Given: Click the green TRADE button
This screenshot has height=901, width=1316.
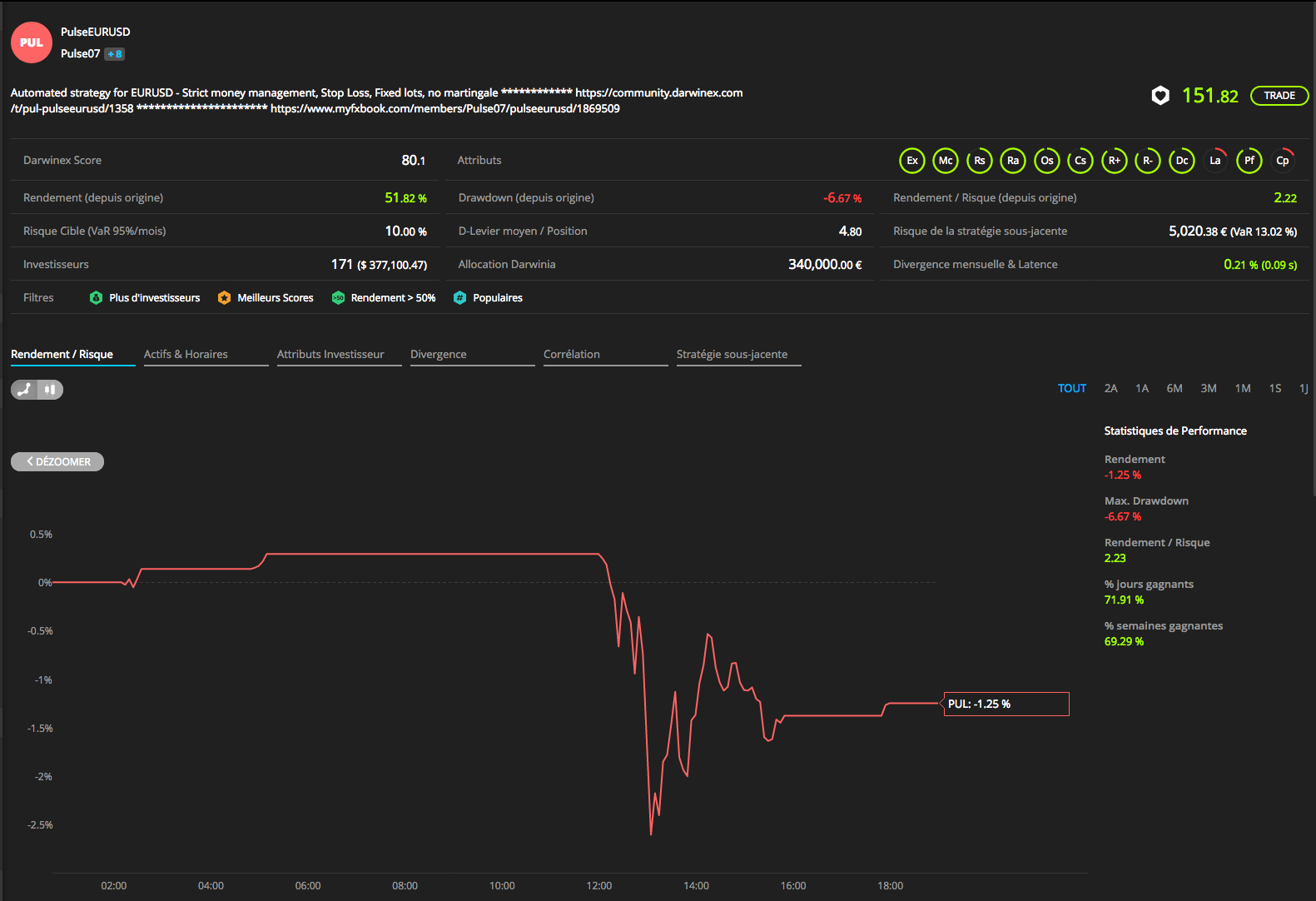Looking at the screenshot, I should click(x=1279, y=96).
